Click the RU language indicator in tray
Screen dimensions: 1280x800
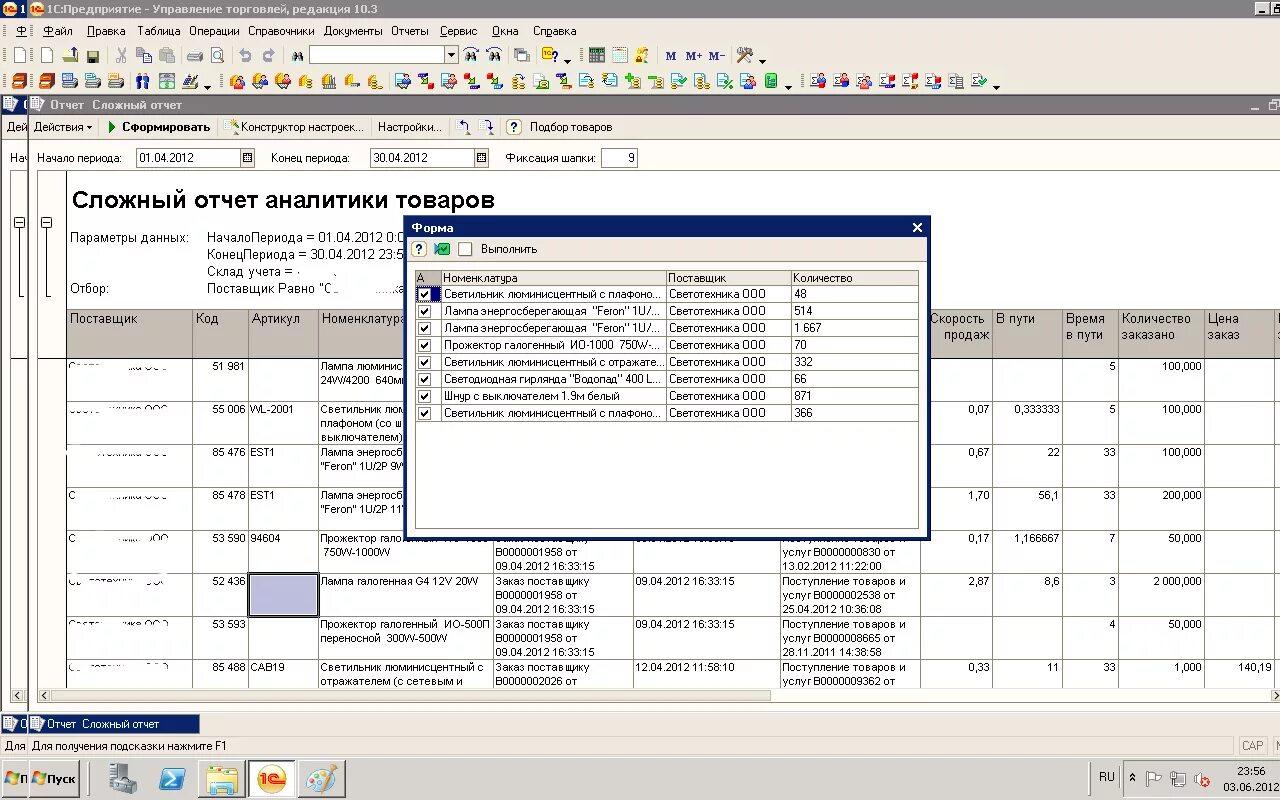coord(1106,777)
